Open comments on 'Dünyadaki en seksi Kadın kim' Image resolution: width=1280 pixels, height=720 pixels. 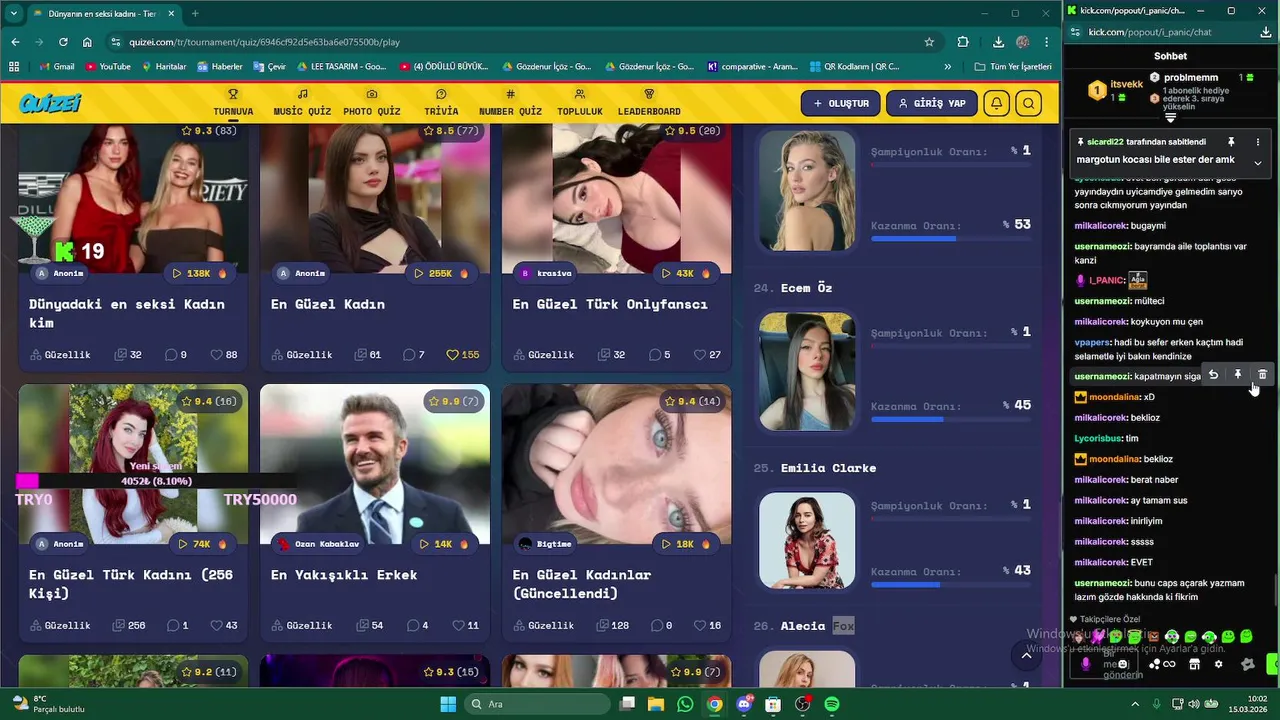point(170,355)
